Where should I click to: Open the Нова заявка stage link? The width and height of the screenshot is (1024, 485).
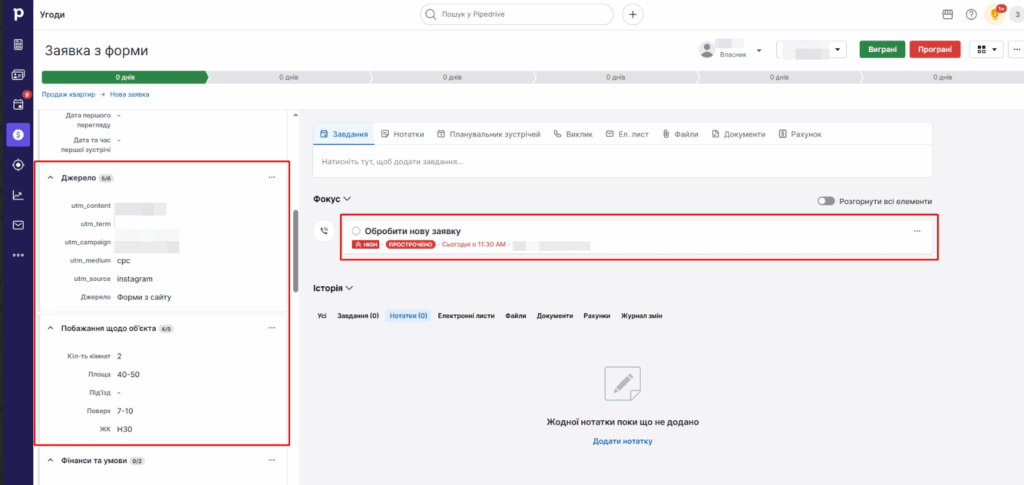[129, 95]
